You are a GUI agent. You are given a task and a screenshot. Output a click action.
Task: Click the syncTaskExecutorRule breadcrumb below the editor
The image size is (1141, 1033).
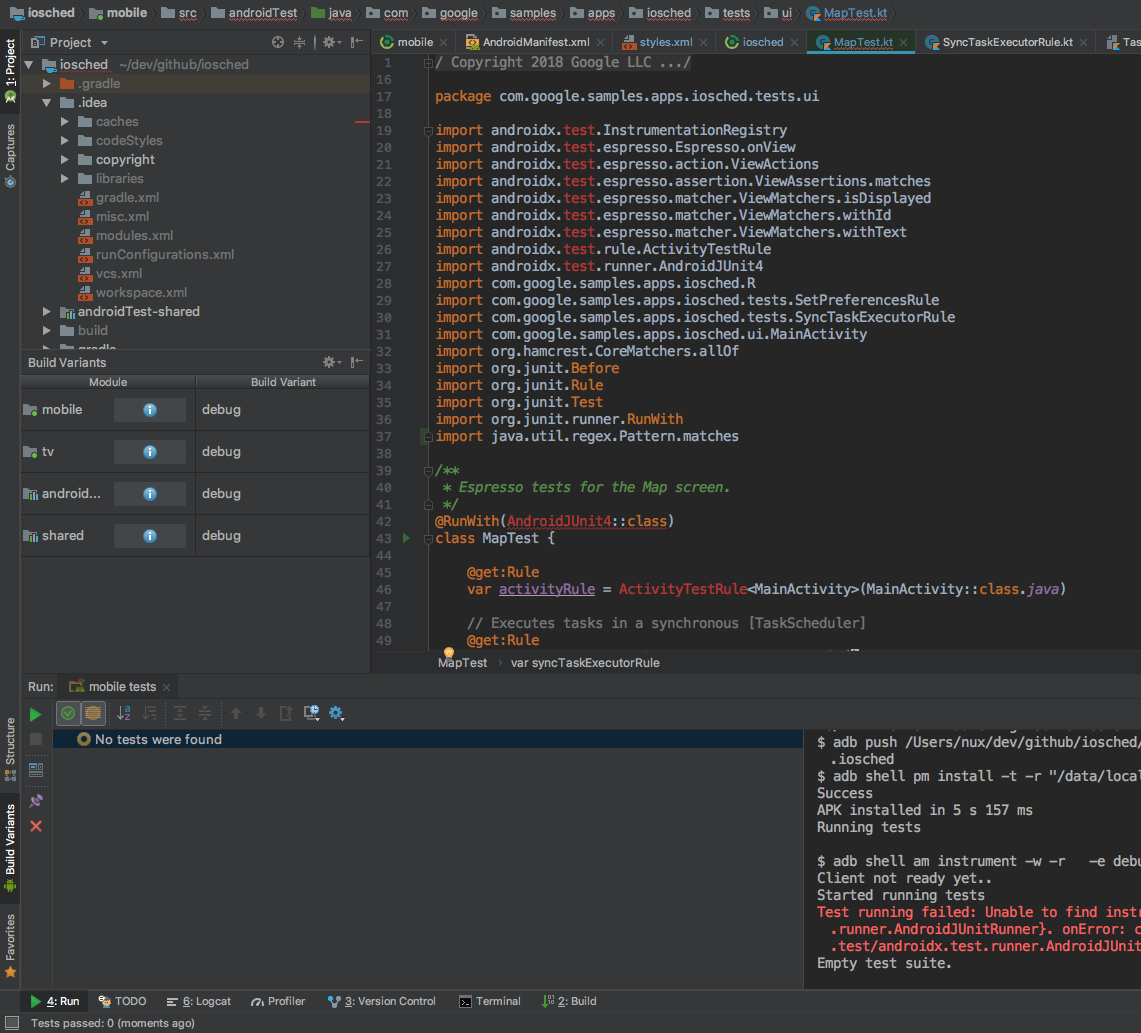[584, 662]
